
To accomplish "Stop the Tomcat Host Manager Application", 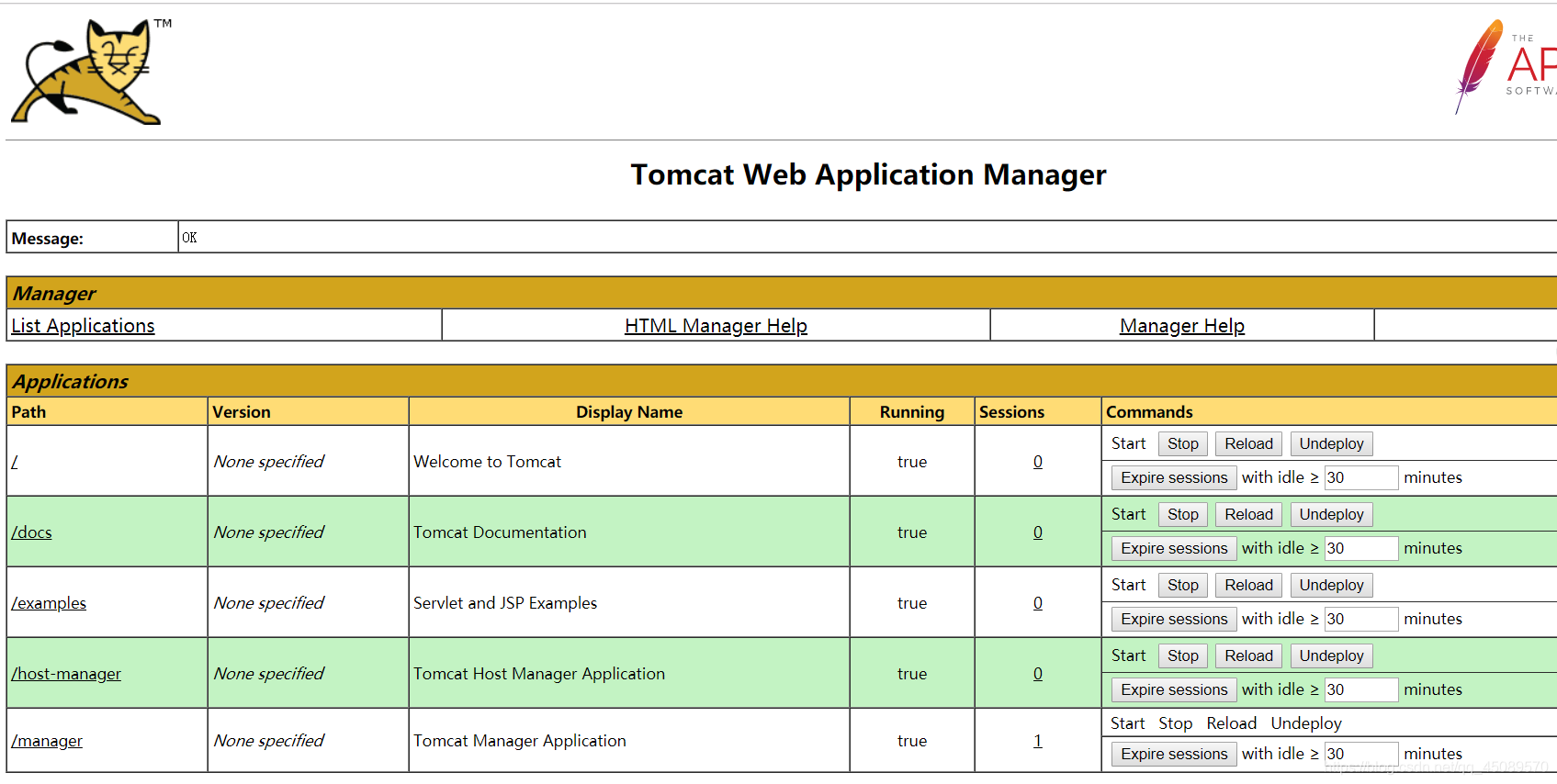I will coord(1183,656).
